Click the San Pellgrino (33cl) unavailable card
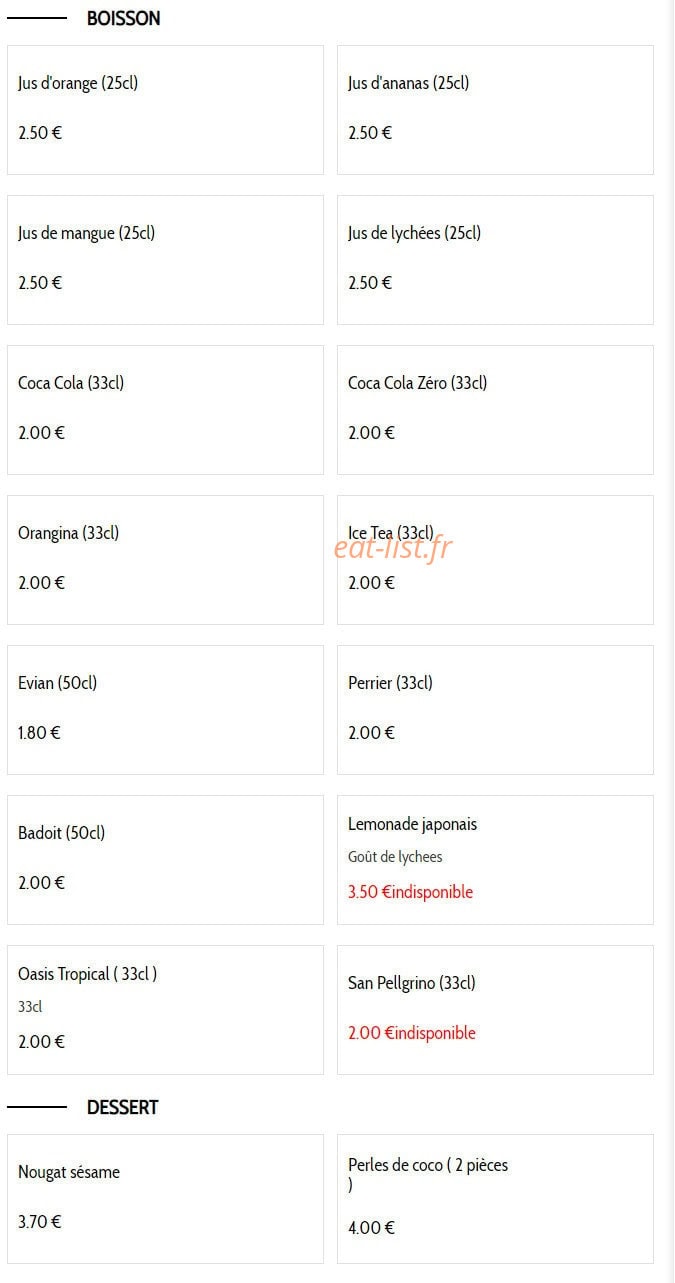The width and height of the screenshot is (675, 1283). (x=495, y=1010)
